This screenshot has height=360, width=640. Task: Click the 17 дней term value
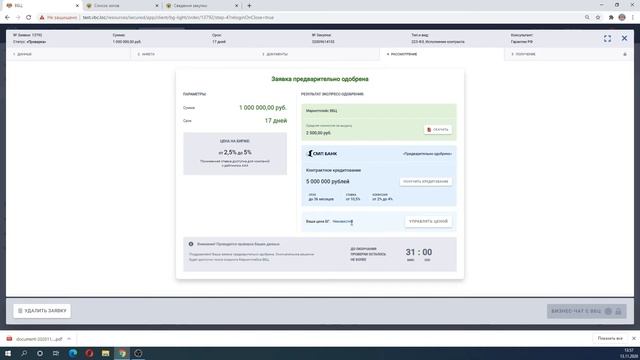click(276, 121)
